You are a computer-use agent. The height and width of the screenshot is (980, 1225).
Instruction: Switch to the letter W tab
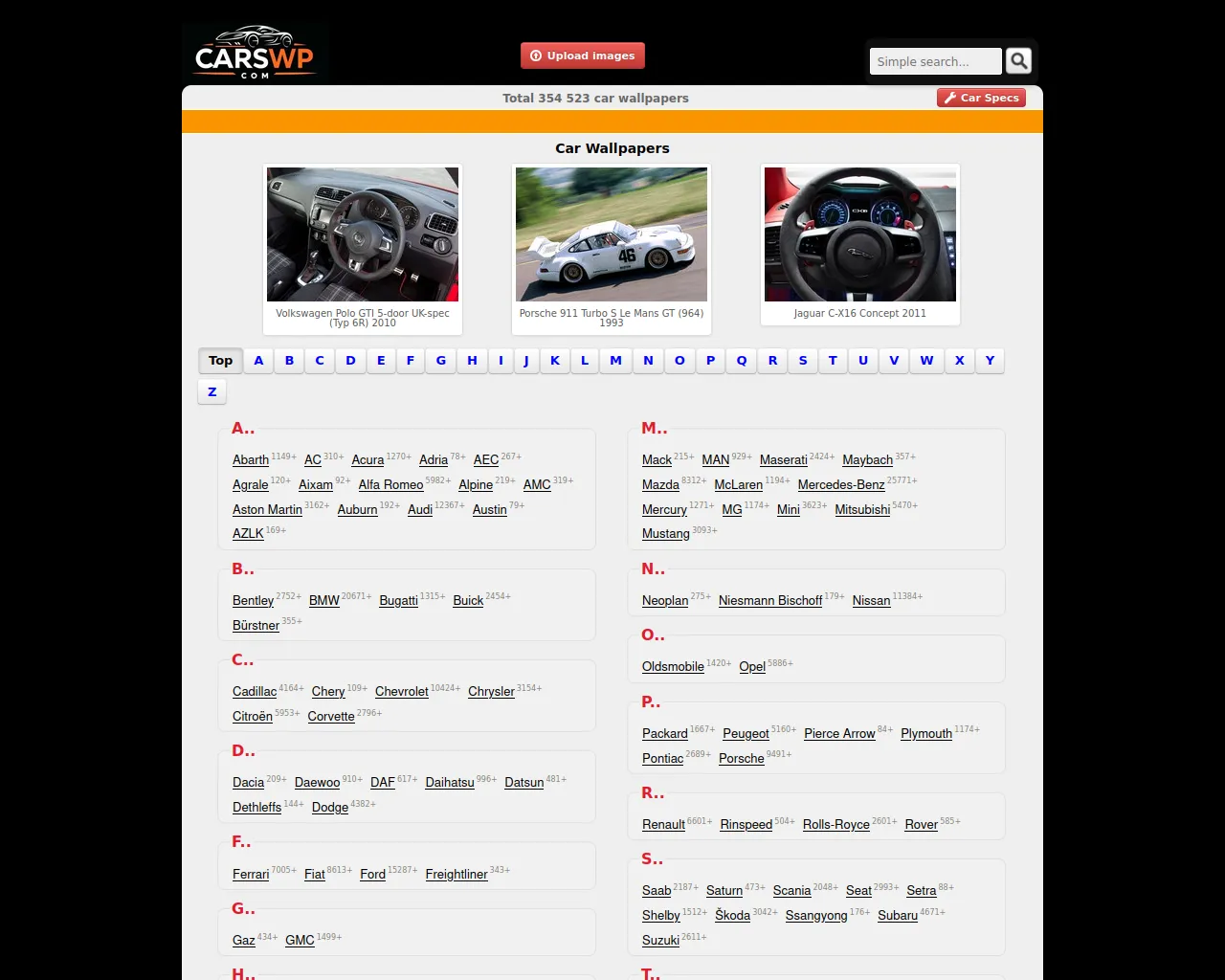pos(926,361)
